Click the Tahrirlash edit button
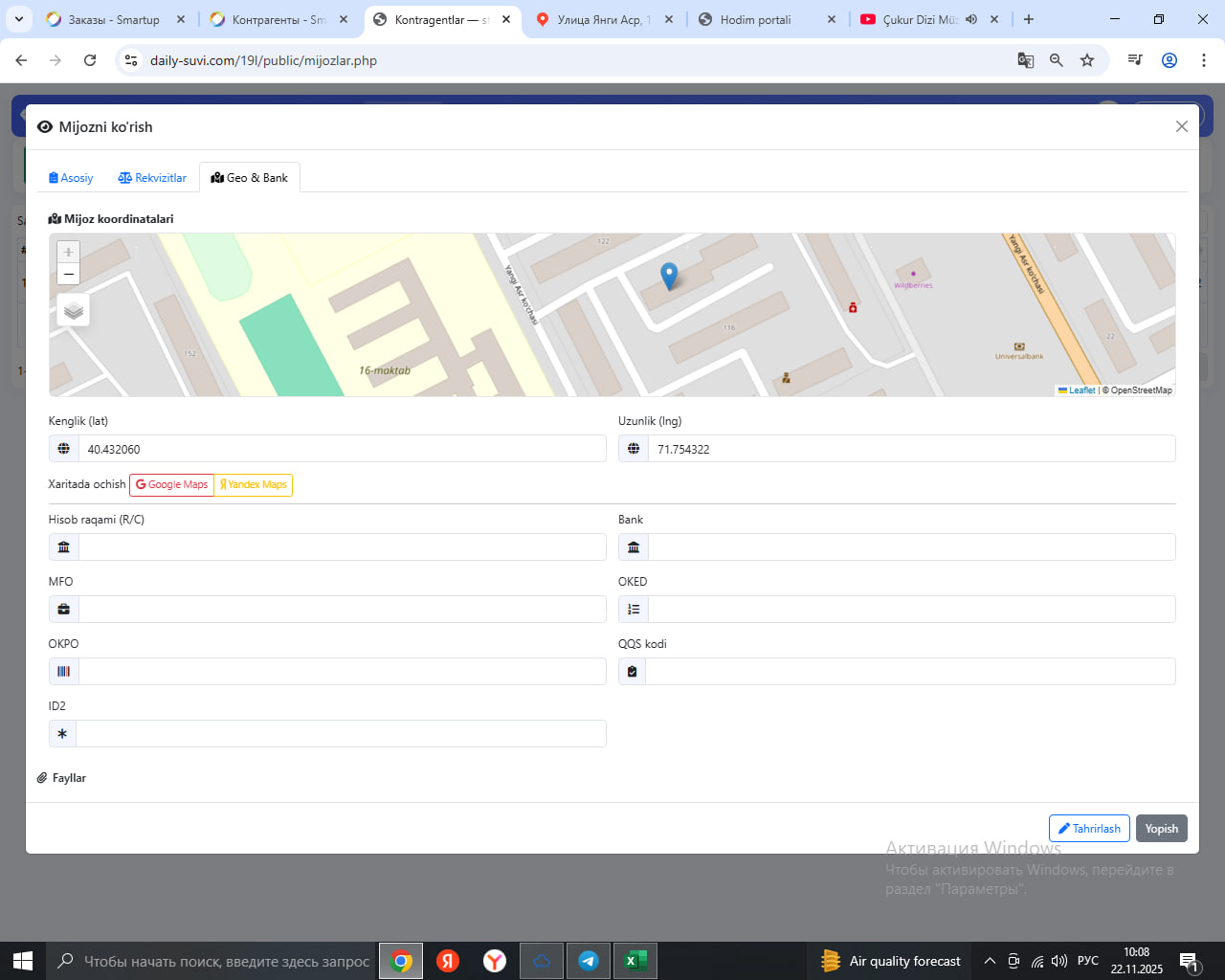This screenshot has width=1225, height=980. [x=1088, y=829]
